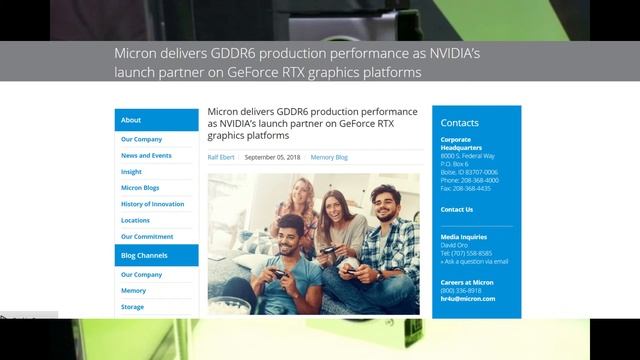Click the Media Inquiries label
Image resolution: width=640 pixels, height=360 pixels.
[x=463, y=237]
